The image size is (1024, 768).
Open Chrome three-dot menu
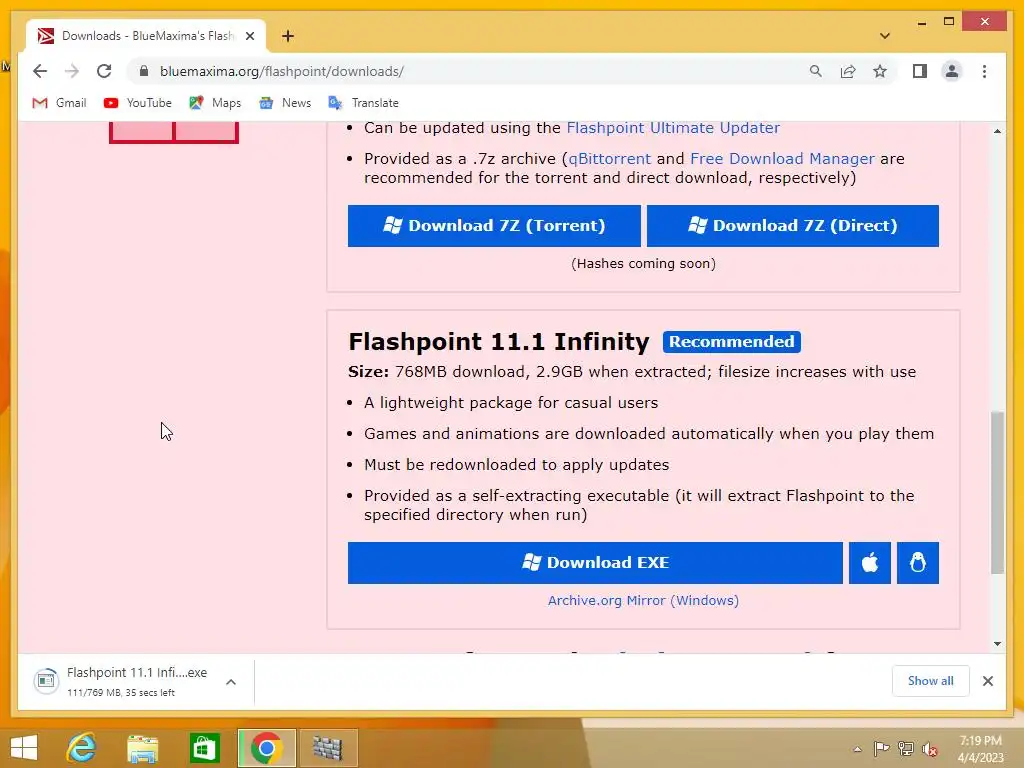[984, 71]
